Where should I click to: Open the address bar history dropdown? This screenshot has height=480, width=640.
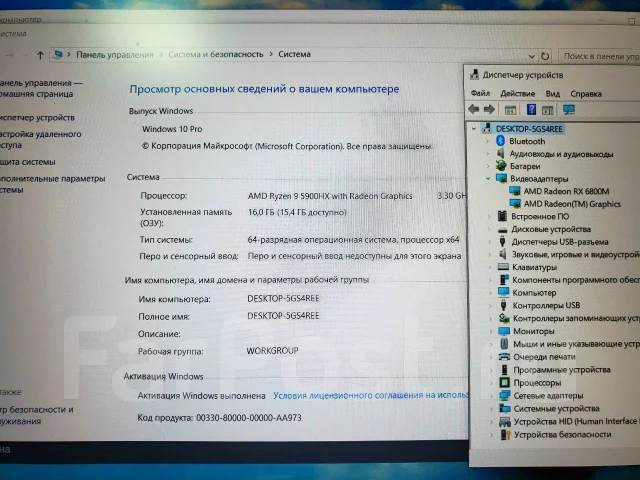(x=531, y=56)
